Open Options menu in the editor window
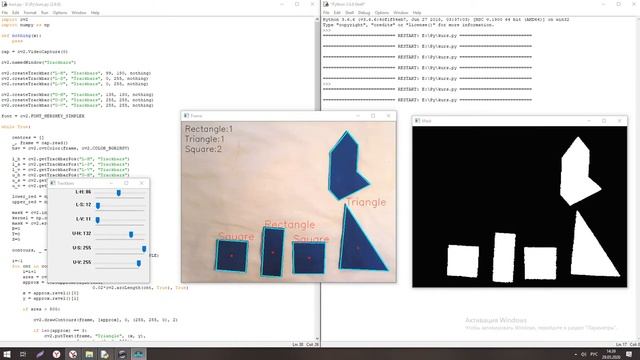640x360 pixels. (x=60, y=13)
